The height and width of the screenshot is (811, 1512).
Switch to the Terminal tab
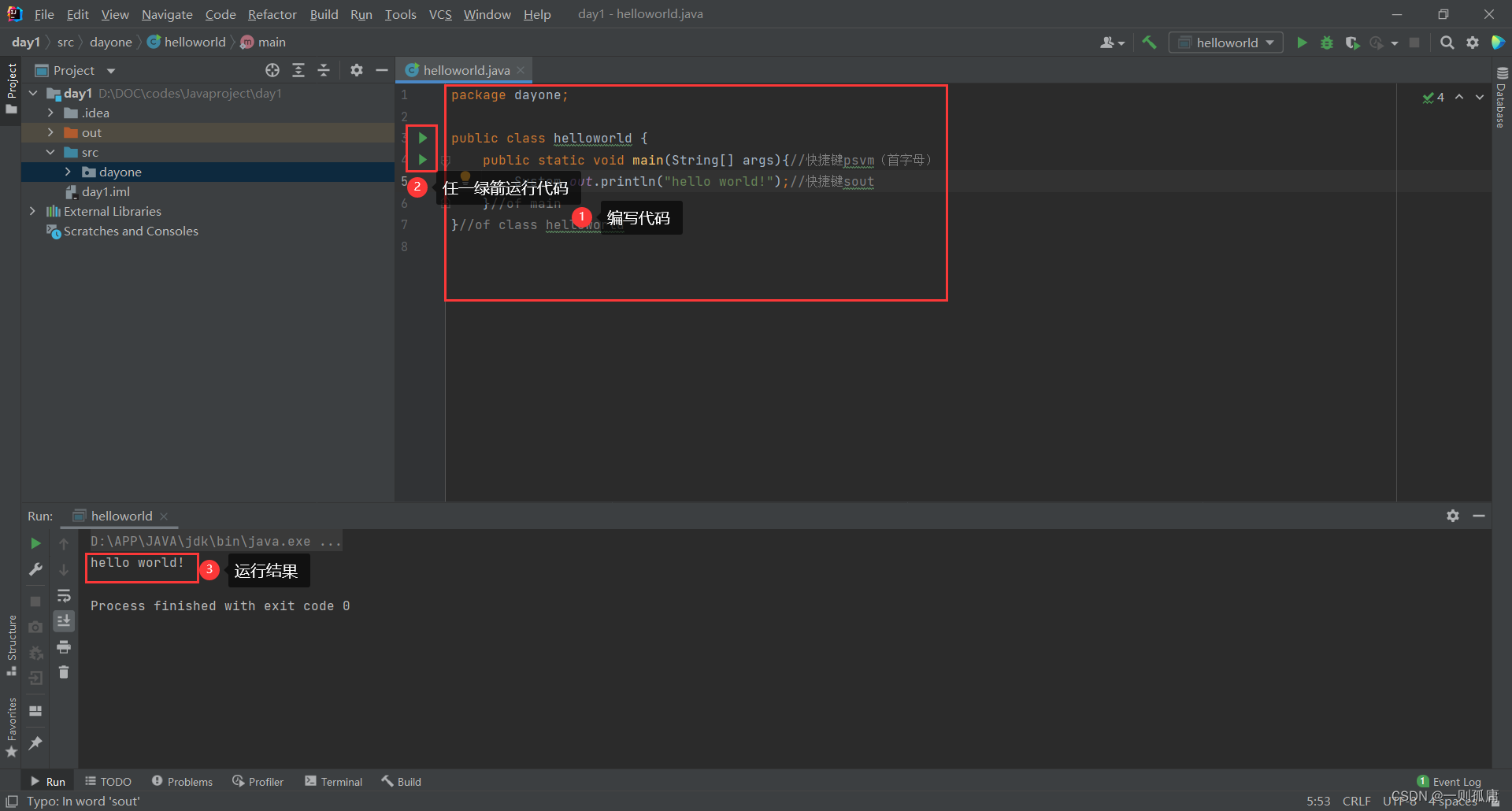333,780
